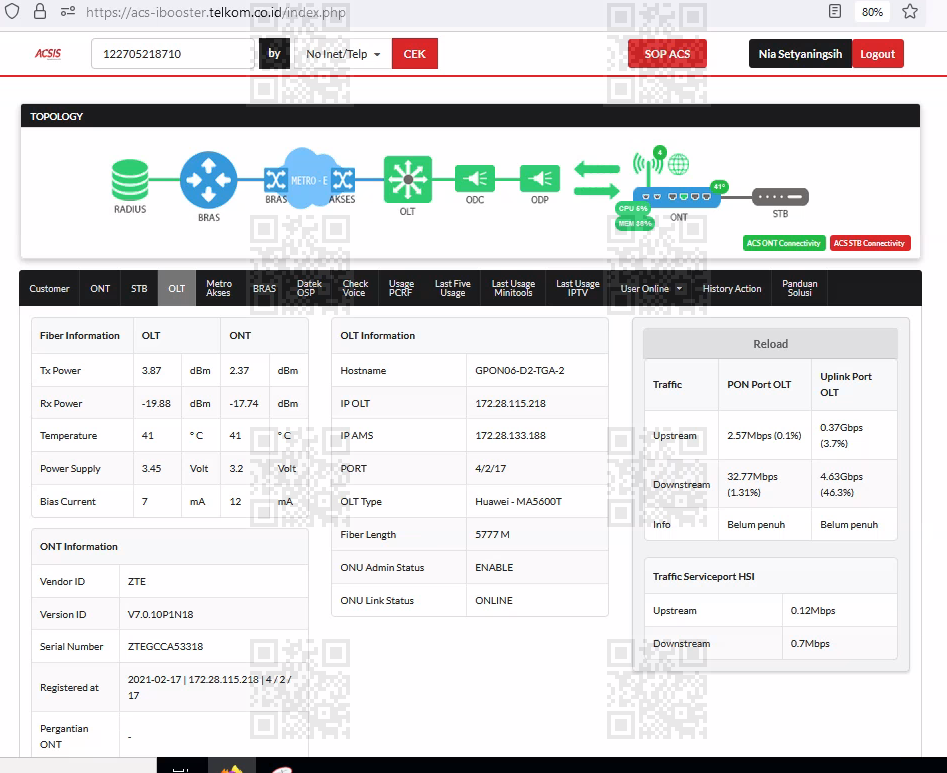Click the BRAS switch icon left of Metro-E
Viewport: 947px width, 773px height.
(275, 179)
